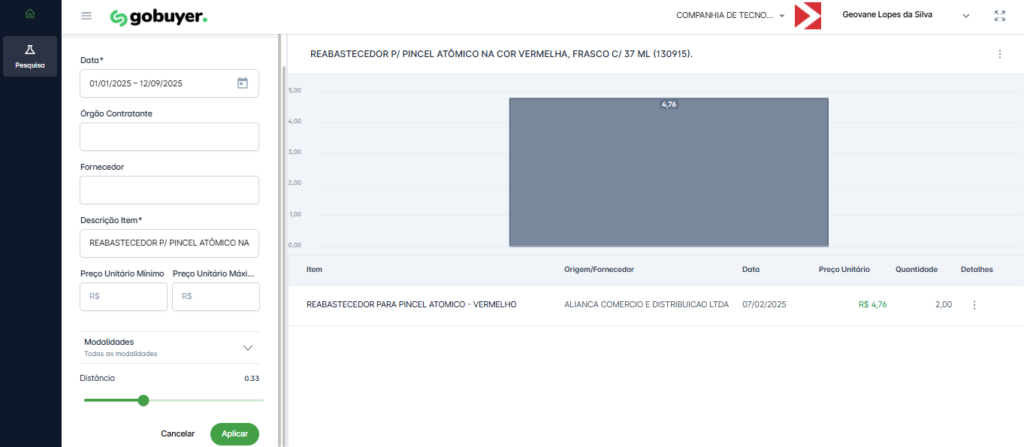The height and width of the screenshot is (447, 1024).
Task: Focus the Órgão Contratante input field
Action: pyautogui.click(x=169, y=137)
